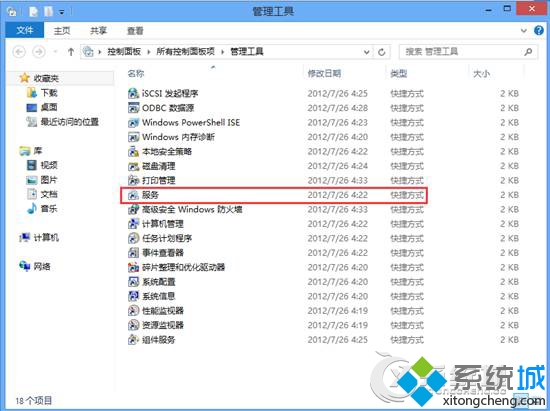The height and width of the screenshot is (411, 550).
Task: Select the Windows 内存诊断 icon
Action: 133,137
